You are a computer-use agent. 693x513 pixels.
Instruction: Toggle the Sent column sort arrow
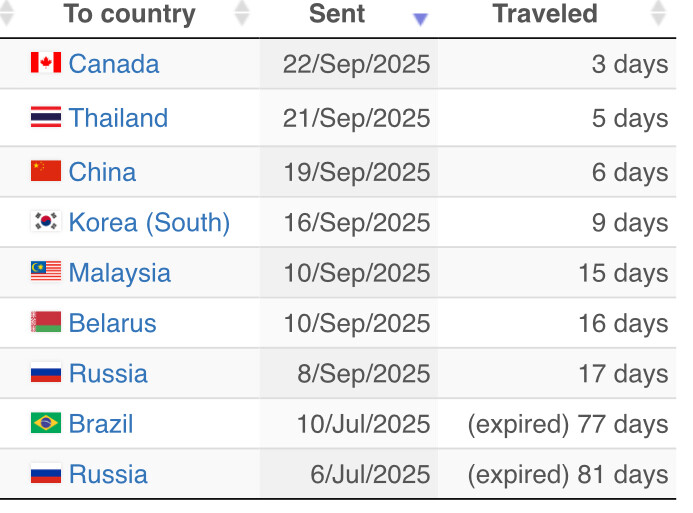click(420, 18)
